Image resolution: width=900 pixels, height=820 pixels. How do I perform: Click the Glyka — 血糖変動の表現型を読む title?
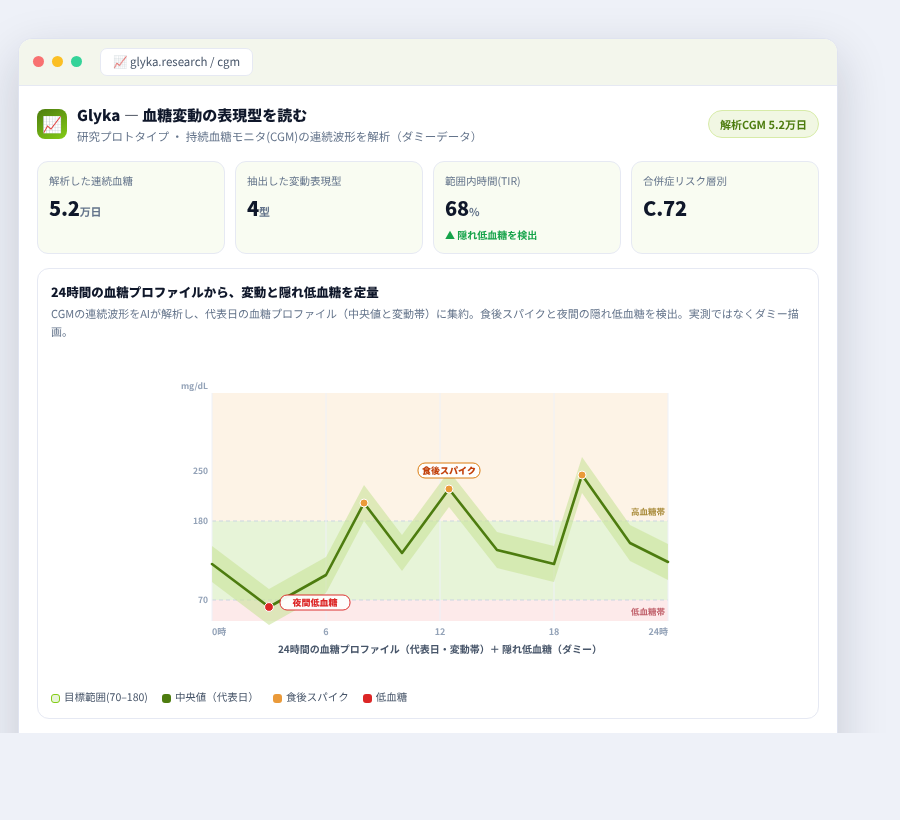(x=192, y=115)
